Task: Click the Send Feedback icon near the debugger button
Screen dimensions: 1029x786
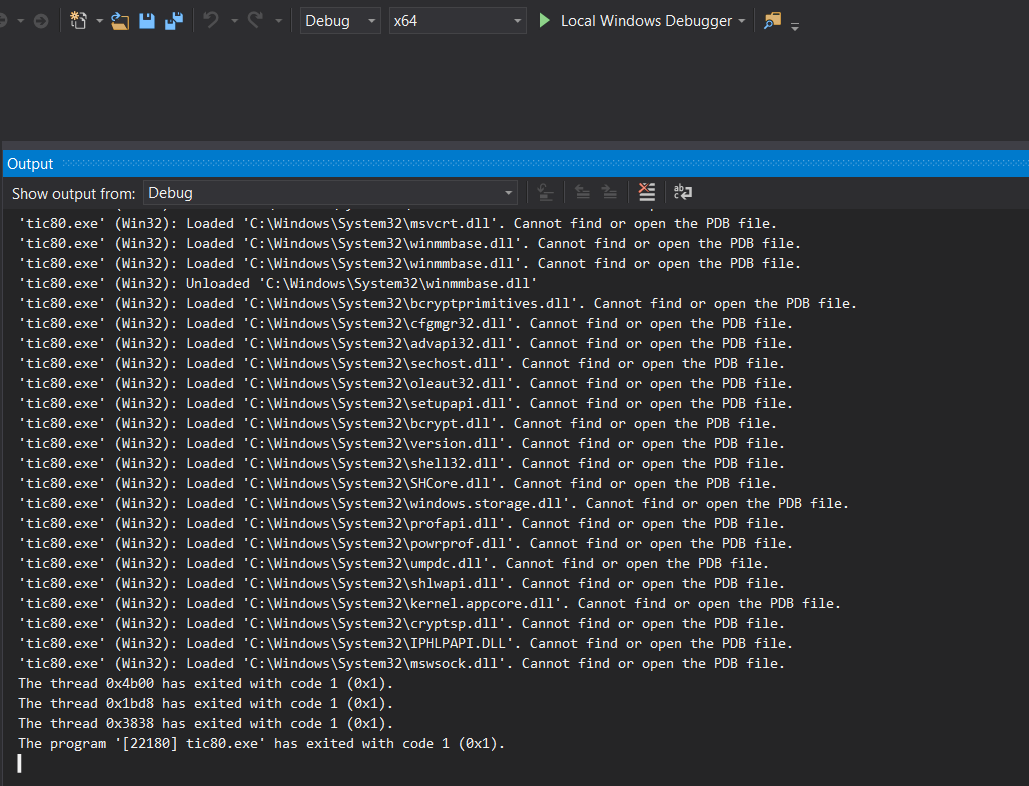Action: pos(770,19)
